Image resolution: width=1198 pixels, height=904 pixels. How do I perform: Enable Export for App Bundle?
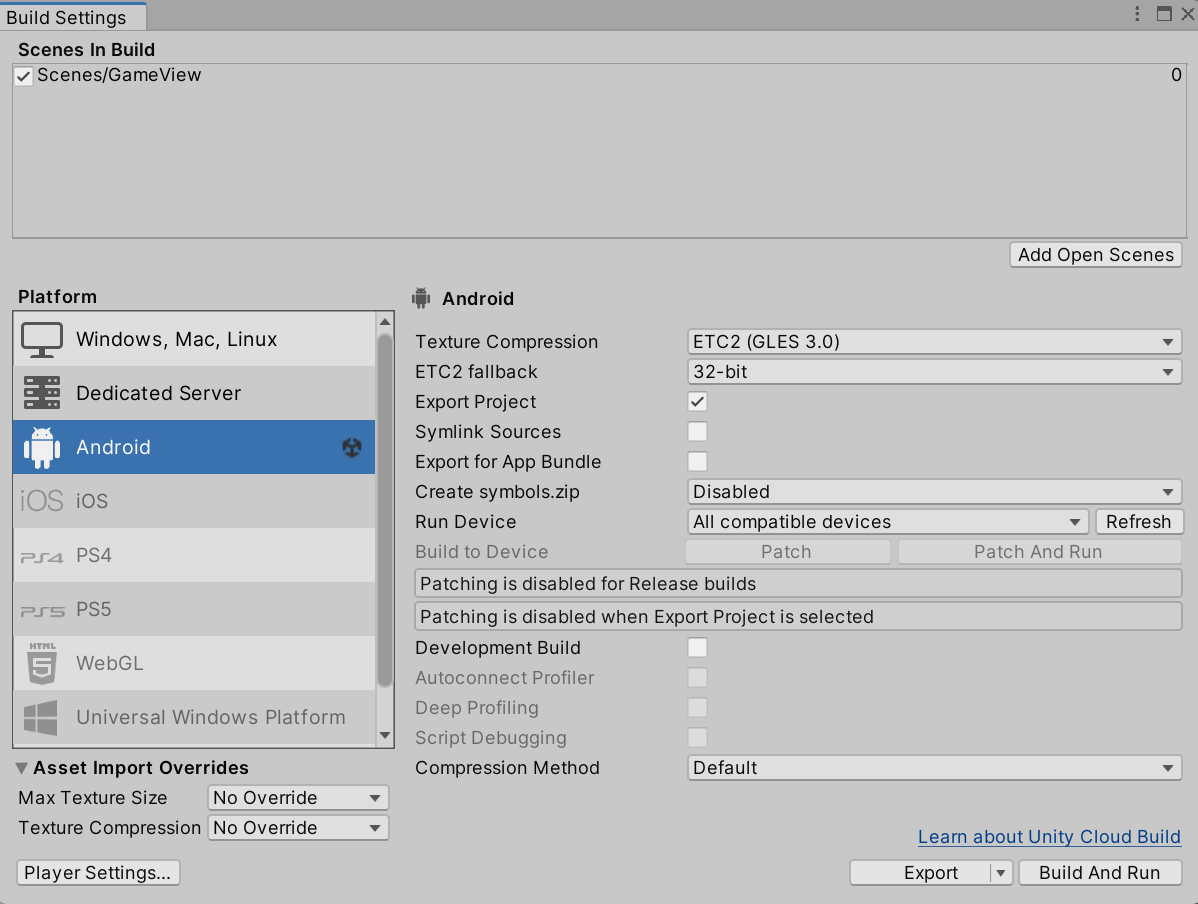tap(696, 461)
